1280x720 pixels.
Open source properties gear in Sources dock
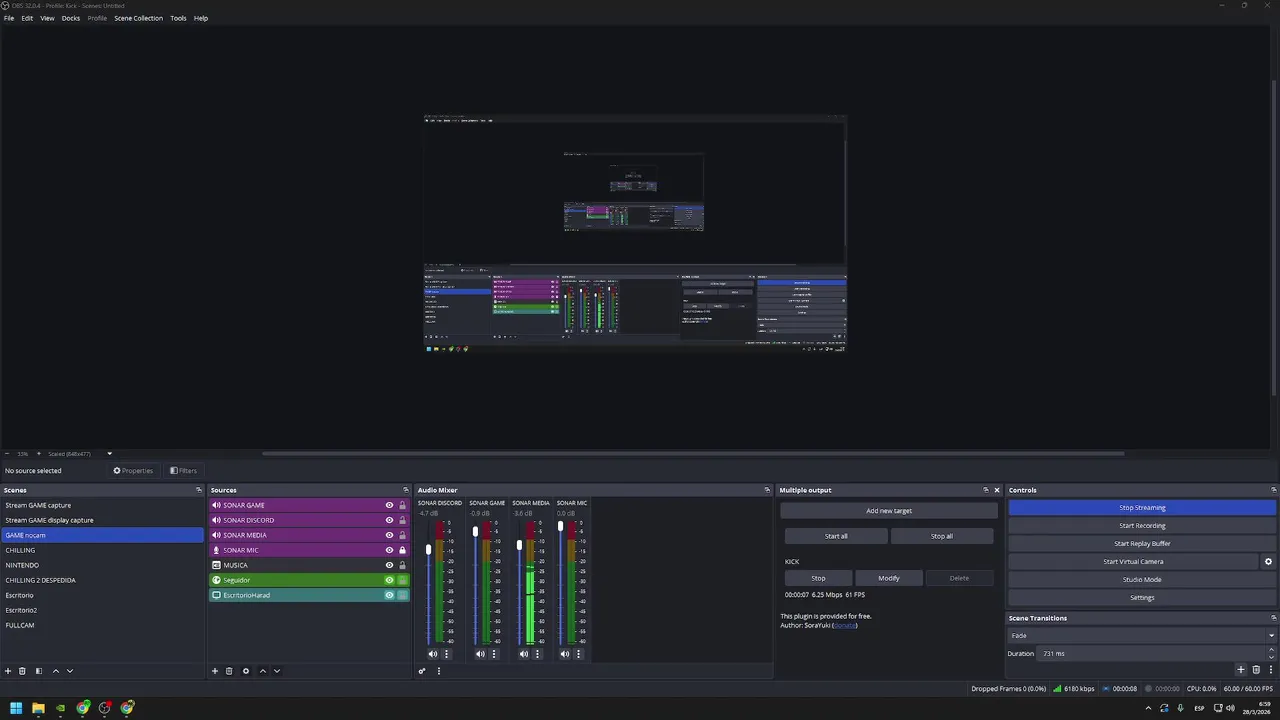pyautogui.click(x=246, y=671)
